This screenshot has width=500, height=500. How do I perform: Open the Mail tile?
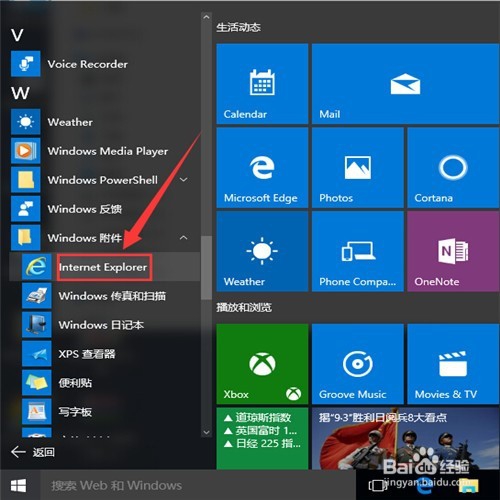(x=405, y=84)
